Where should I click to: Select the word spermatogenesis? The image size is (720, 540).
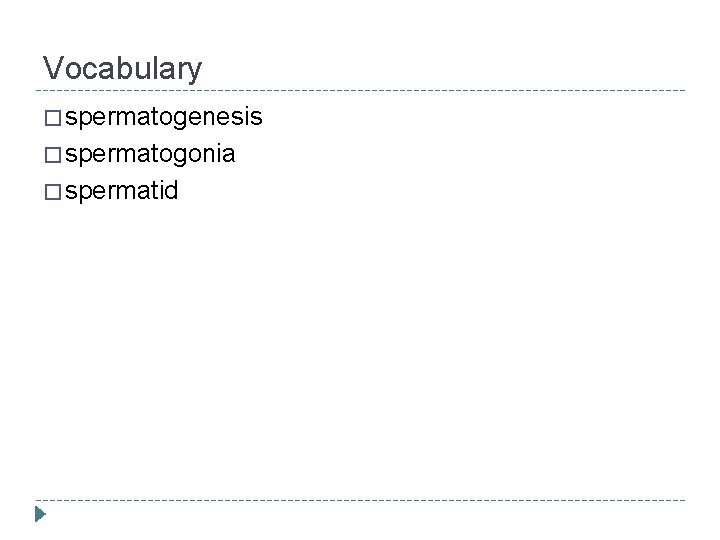[163, 117]
